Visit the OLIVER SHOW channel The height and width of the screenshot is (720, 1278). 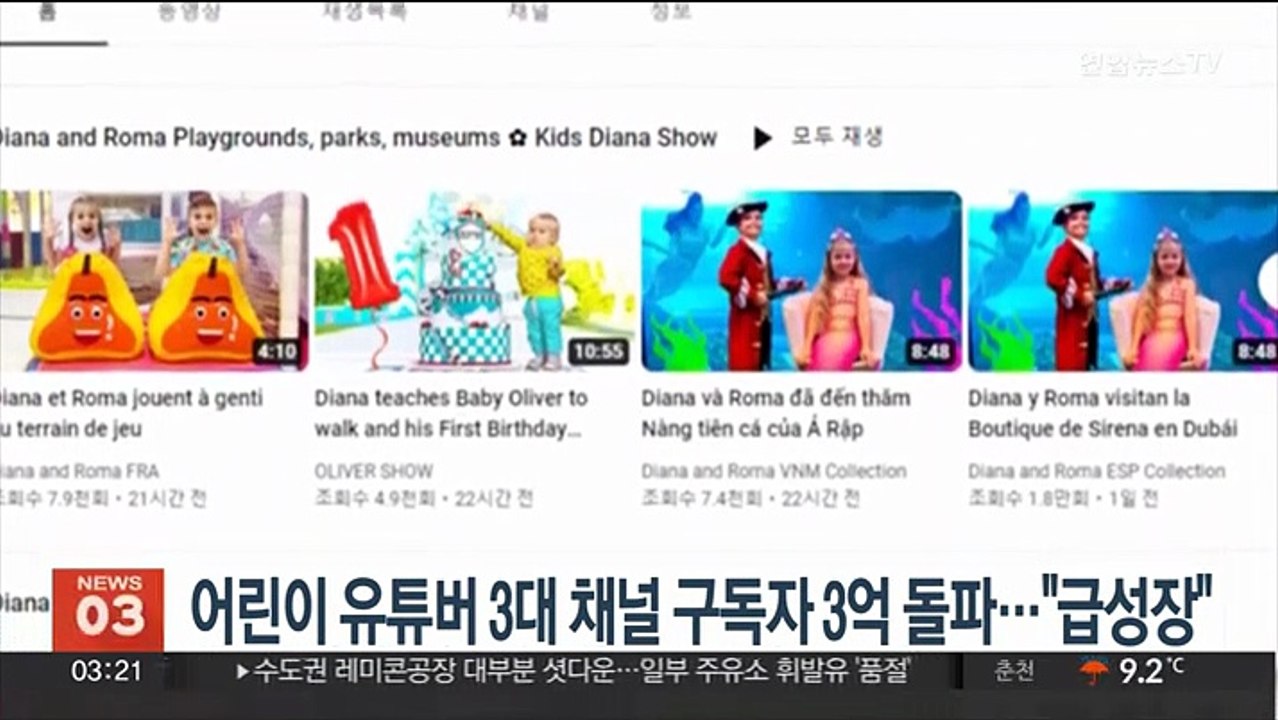[x=374, y=471]
